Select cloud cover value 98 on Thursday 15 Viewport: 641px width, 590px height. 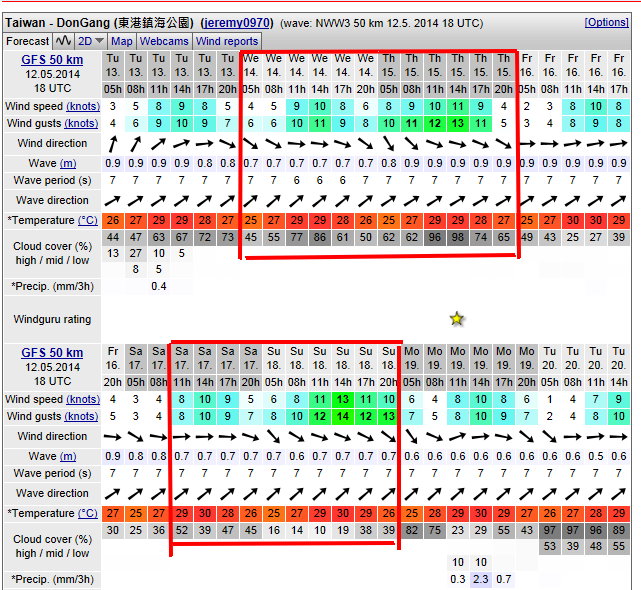coord(458,237)
